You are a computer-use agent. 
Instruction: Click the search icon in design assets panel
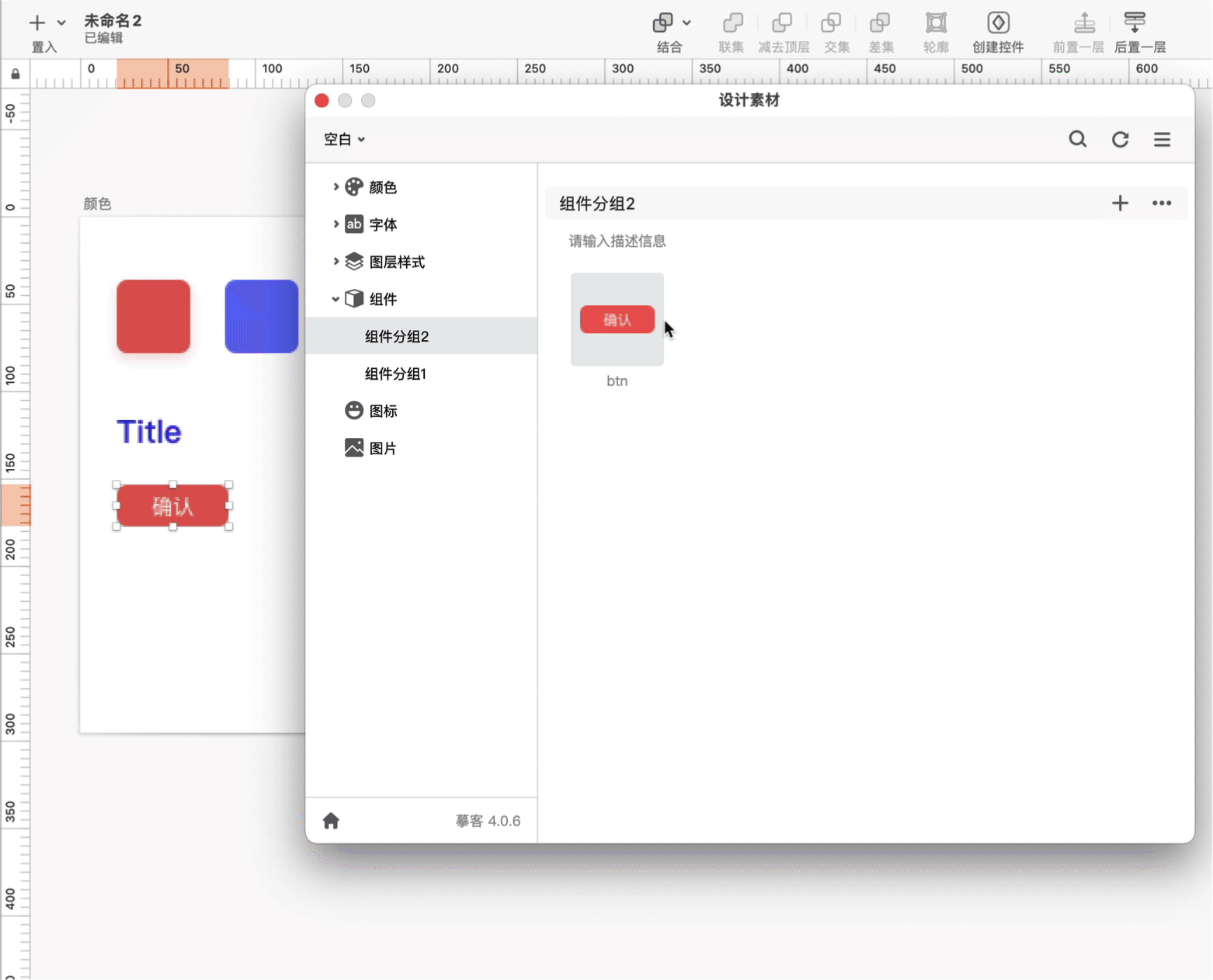tap(1077, 139)
